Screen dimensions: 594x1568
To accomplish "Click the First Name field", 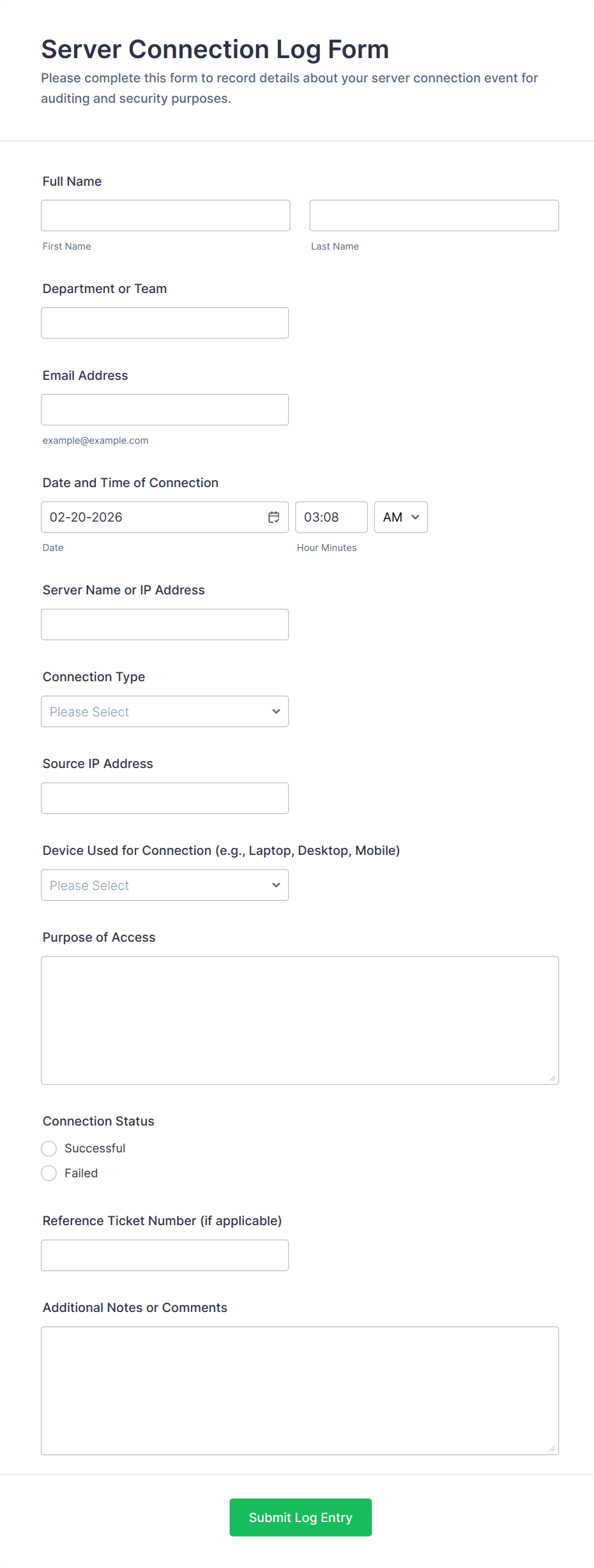I will [x=165, y=216].
